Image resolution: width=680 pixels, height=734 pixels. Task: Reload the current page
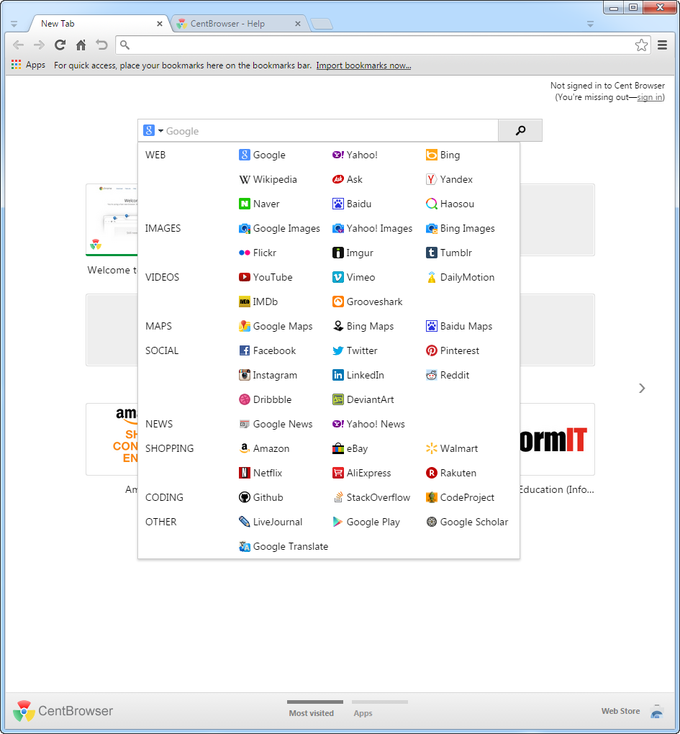click(x=60, y=45)
